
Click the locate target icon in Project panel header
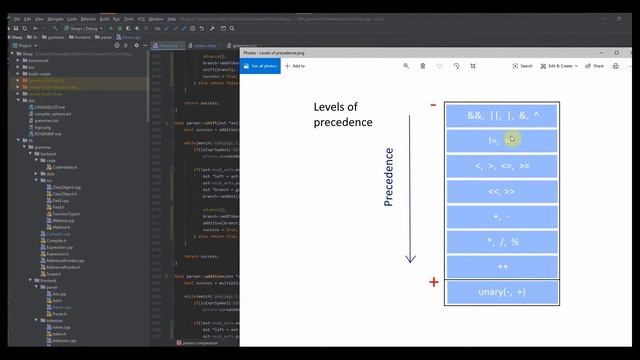(x=117, y=45)
